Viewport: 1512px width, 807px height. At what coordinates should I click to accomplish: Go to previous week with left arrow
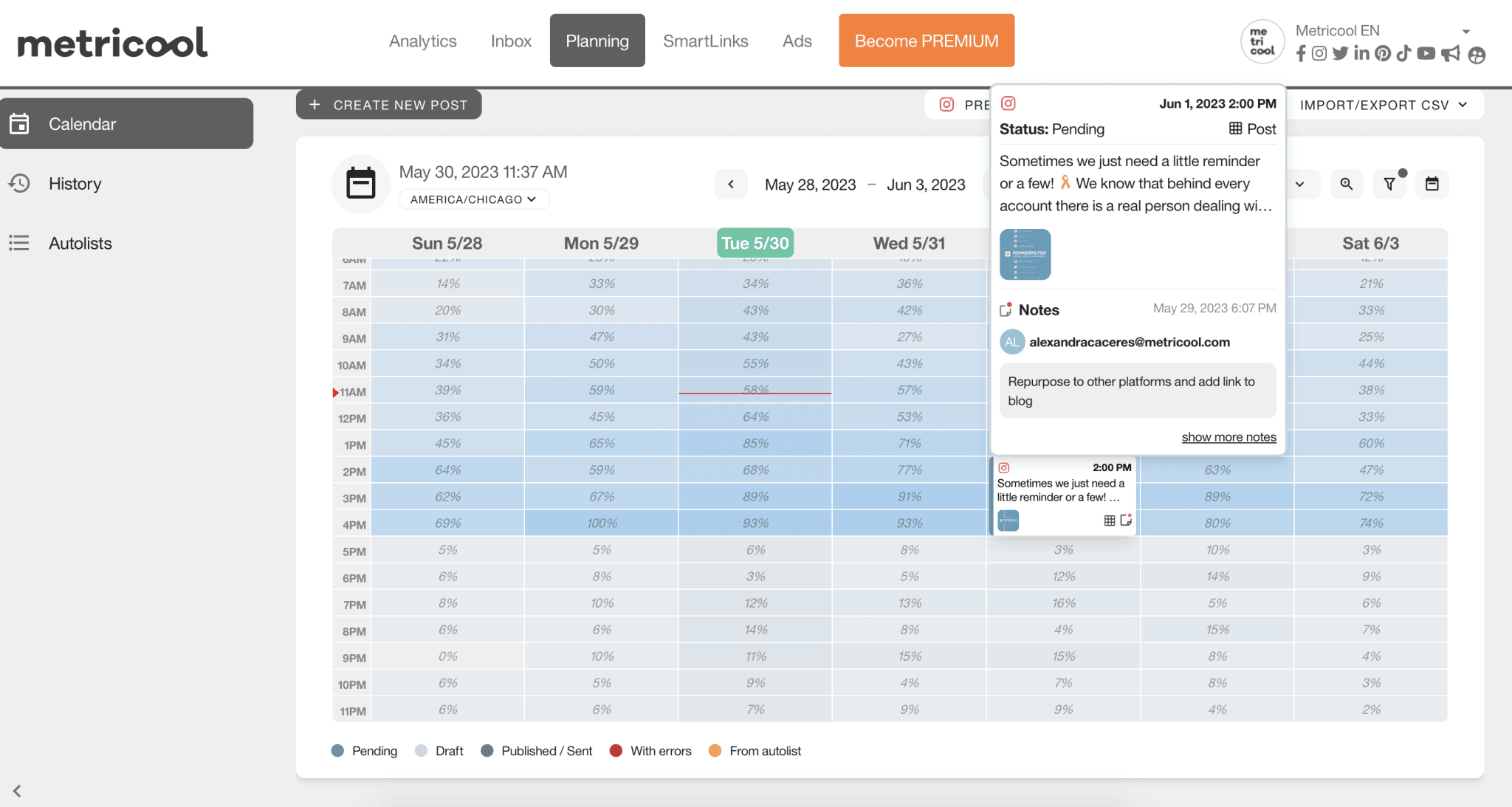point(731,185)
